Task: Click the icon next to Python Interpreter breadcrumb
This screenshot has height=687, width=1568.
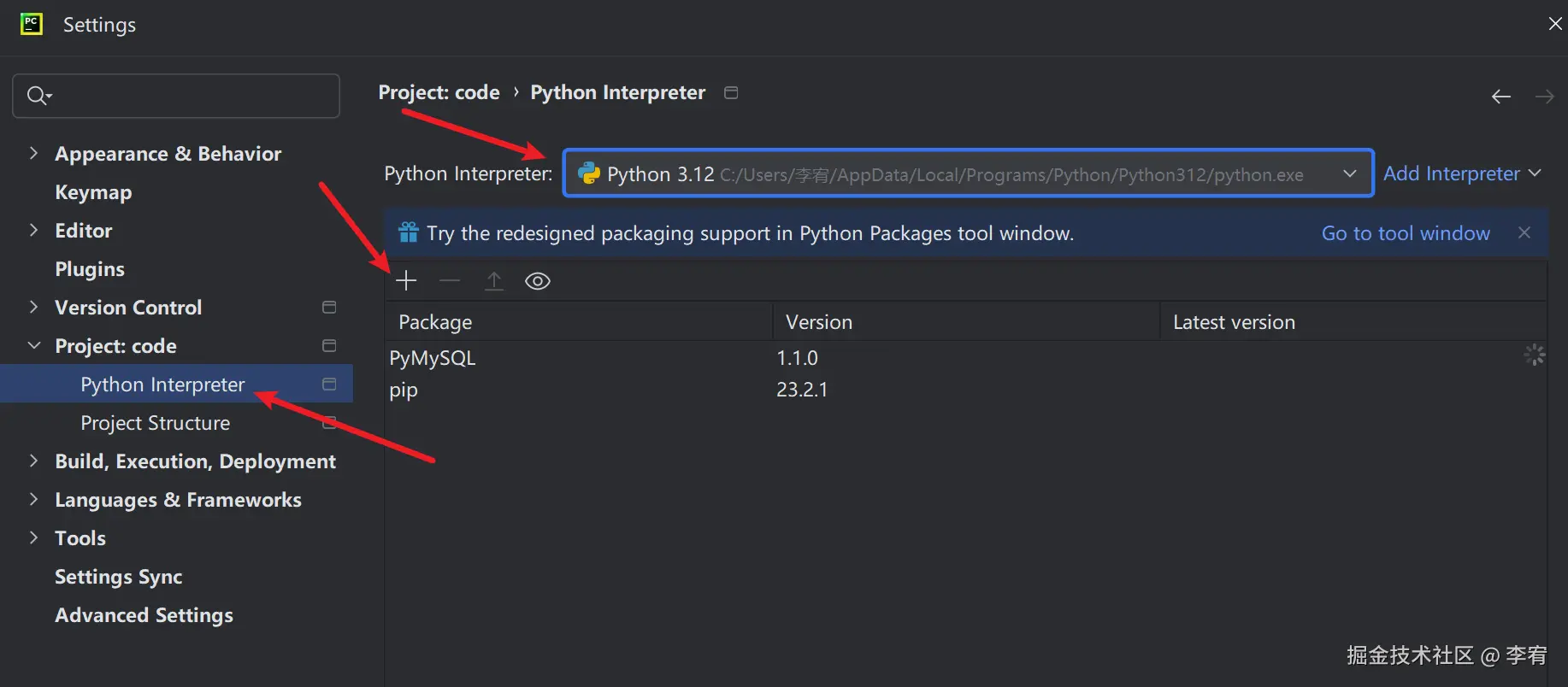Action: (731, 92)
